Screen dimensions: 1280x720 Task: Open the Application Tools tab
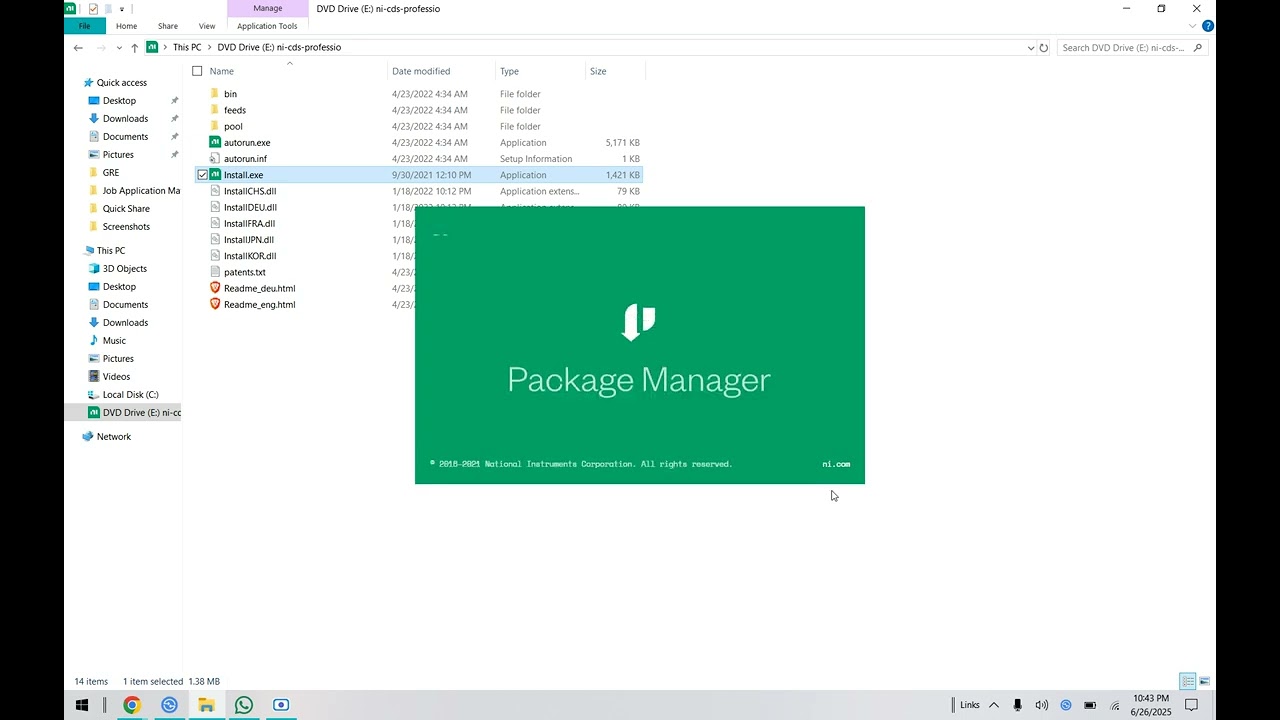267,26
